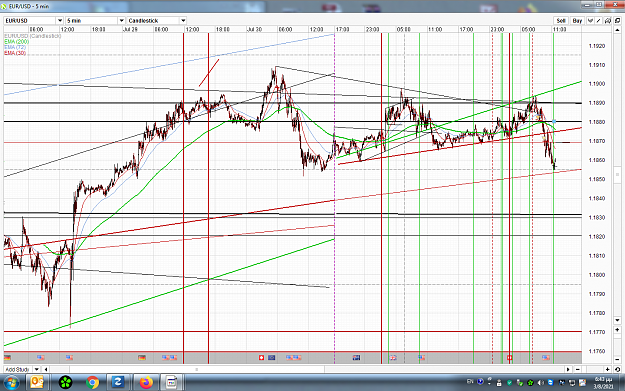625x391 pixels.
Task: Click the system clock showing 3/8/2021
Action: coord(603,383)
